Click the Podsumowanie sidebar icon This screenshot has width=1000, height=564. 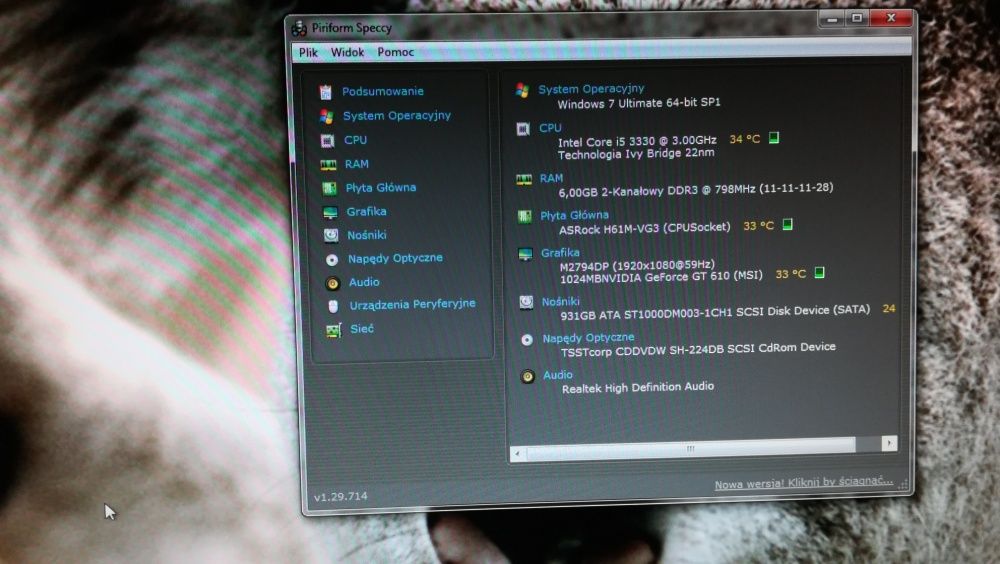click(325, 93)
